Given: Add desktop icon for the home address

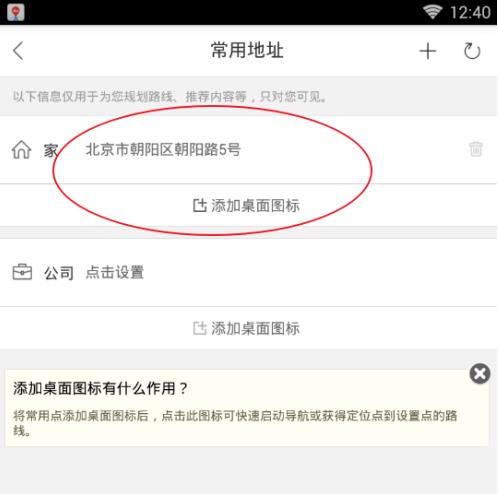Looking at the screenshot, I should tap(246, 205).
